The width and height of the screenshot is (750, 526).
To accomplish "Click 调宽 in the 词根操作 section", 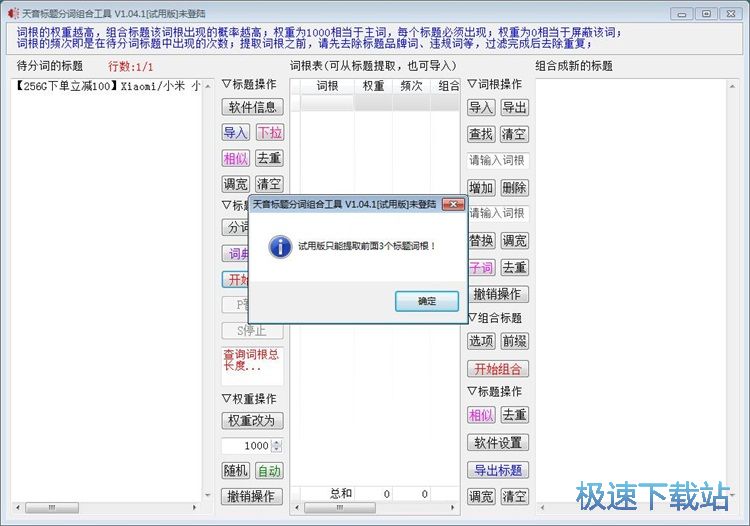I will tap(515, 241).
